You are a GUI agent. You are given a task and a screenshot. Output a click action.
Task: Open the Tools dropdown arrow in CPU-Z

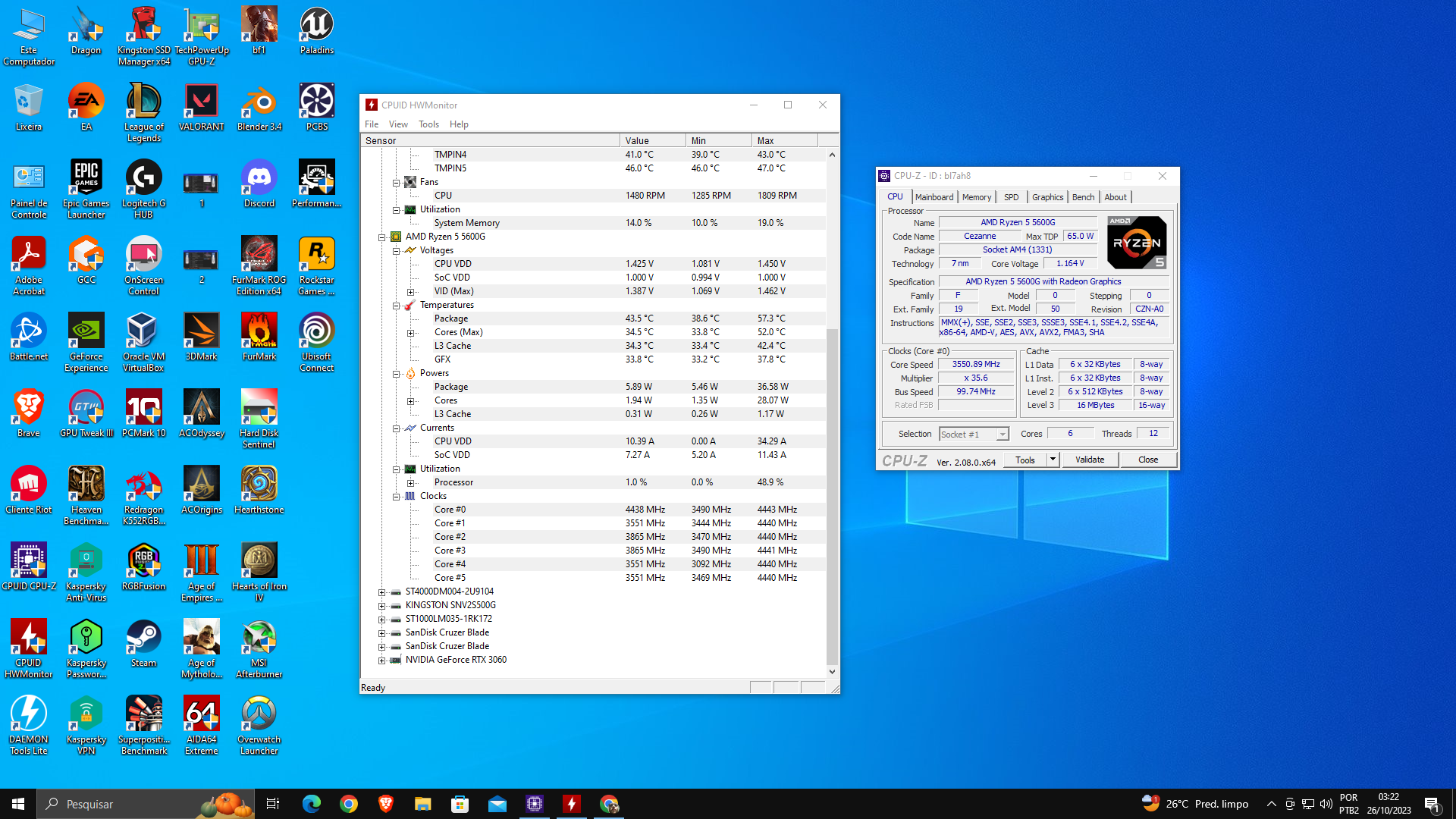coord(1052,460)
